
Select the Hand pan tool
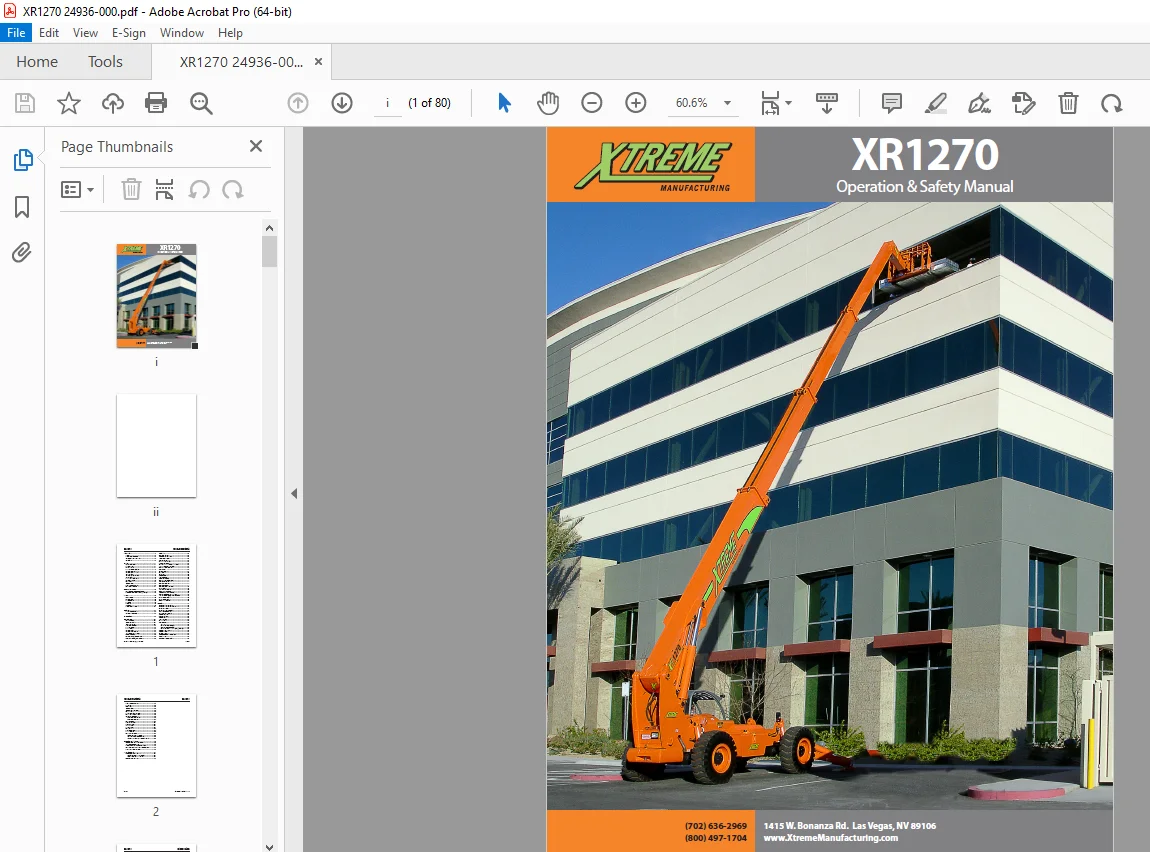(x=548, y=103)
